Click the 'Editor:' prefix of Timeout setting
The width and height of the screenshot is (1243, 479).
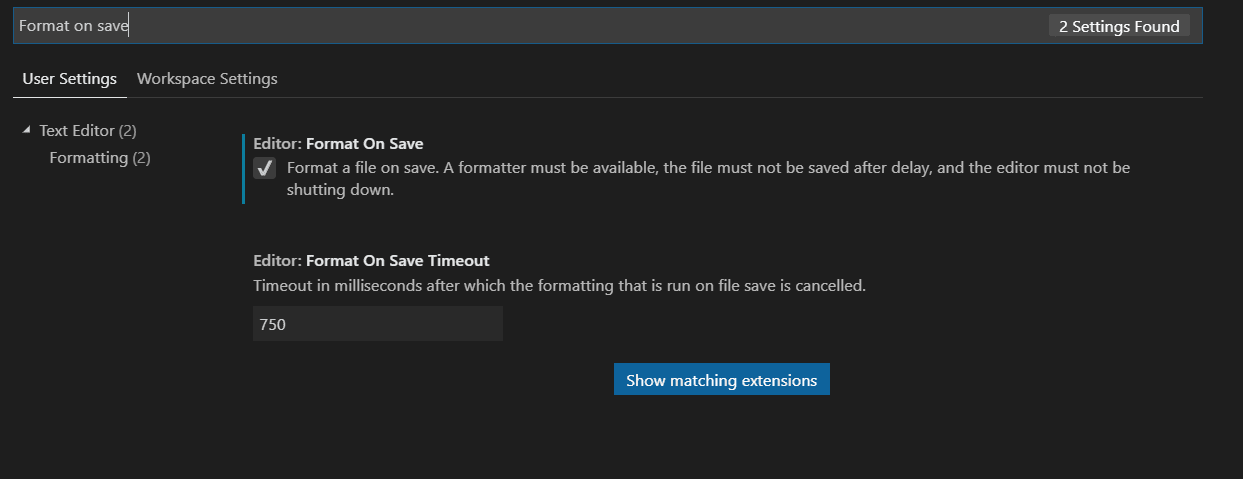click(x=277, y=261)
